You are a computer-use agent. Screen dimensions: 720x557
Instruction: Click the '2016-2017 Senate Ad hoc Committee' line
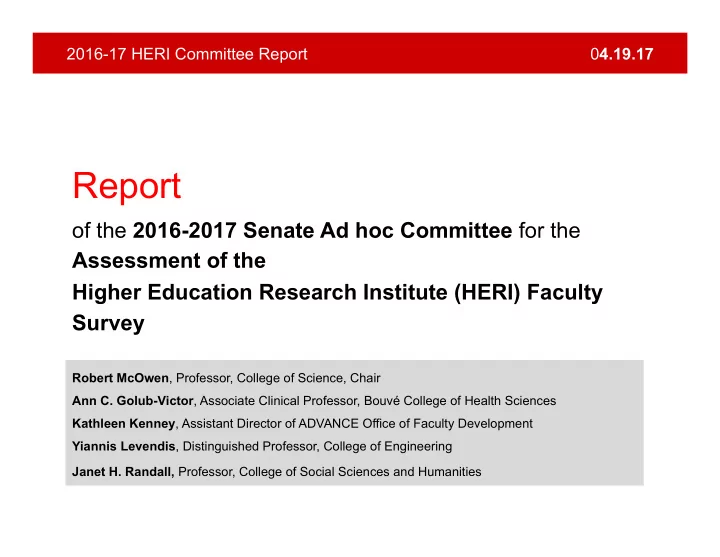pyautogui.click(x=322, y=231)
